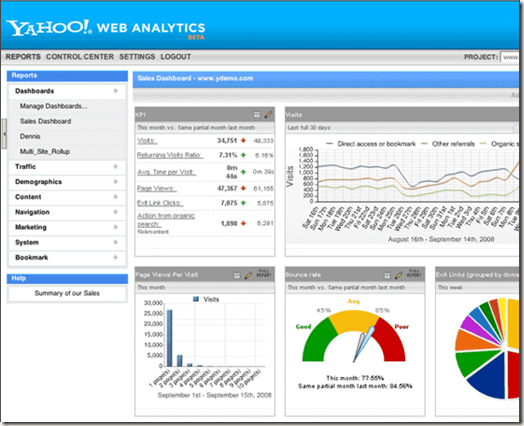Click the Project input field

(510, 57)
